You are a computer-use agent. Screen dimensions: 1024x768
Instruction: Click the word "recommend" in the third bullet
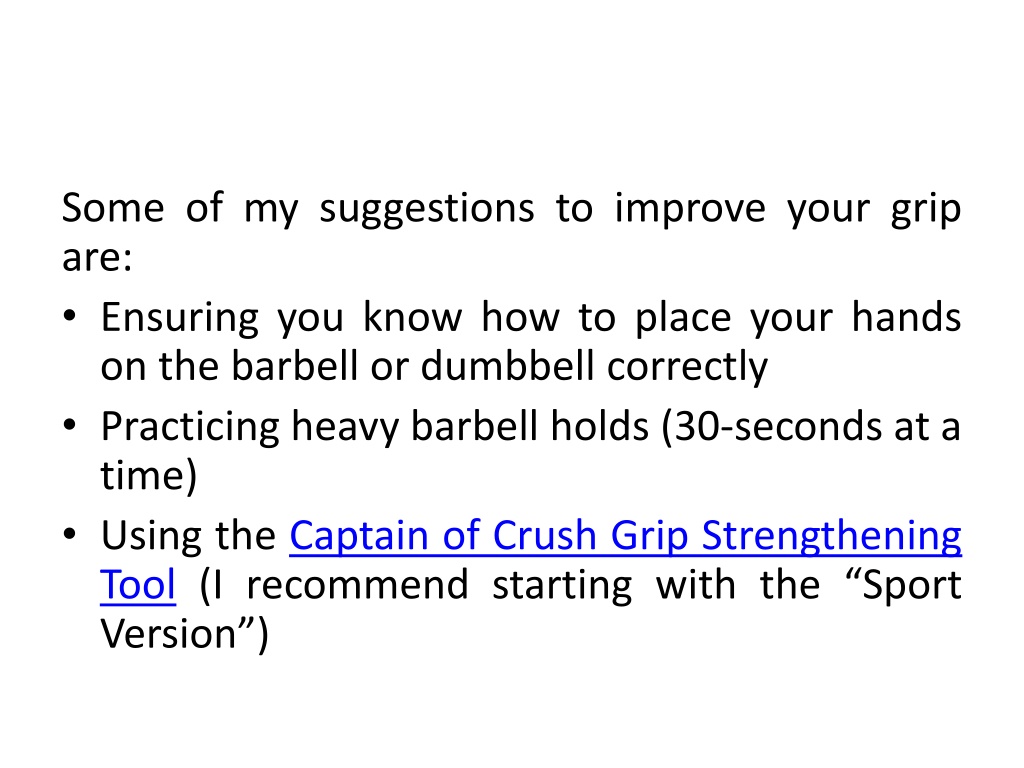point(358,584)
